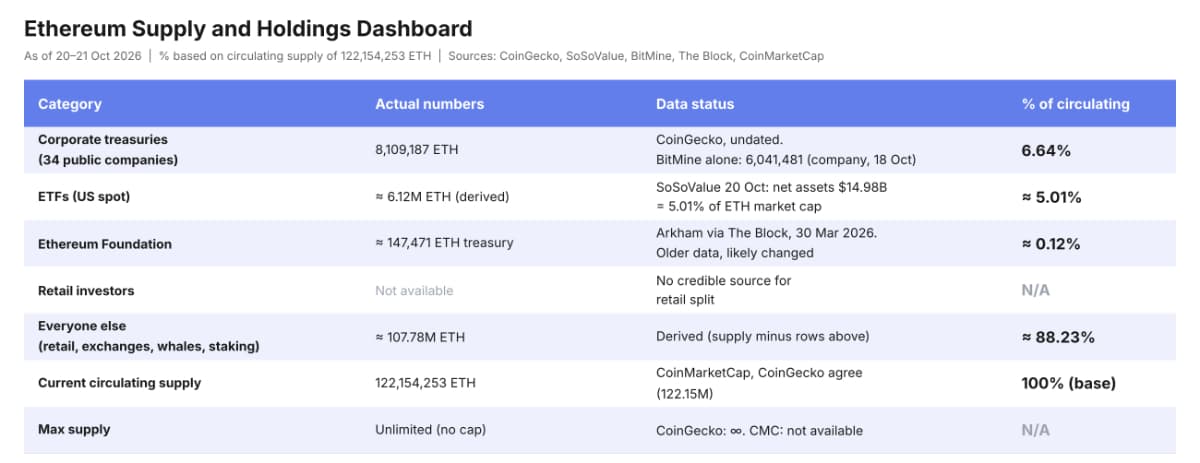Click the BitMine alone 6,041,481 status text
This screenshot has height=463, width=1200.
[x=785, y=160]
